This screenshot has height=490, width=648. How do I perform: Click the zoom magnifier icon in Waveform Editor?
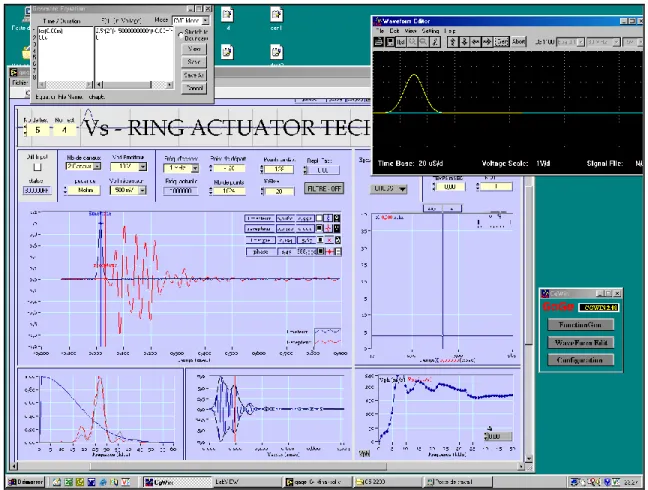point(412,42)
